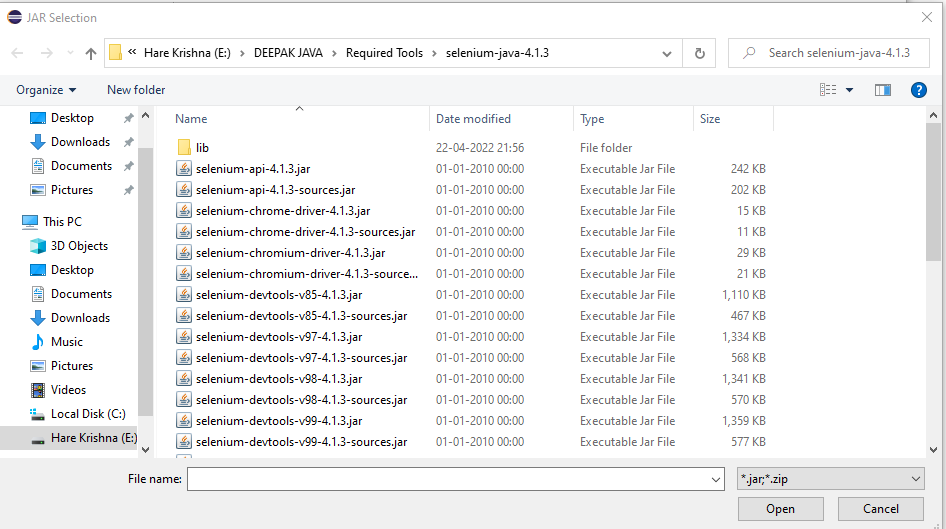Close the JAR Selection dialog
The width and height of the screenshot is (946, 529).
927,17
